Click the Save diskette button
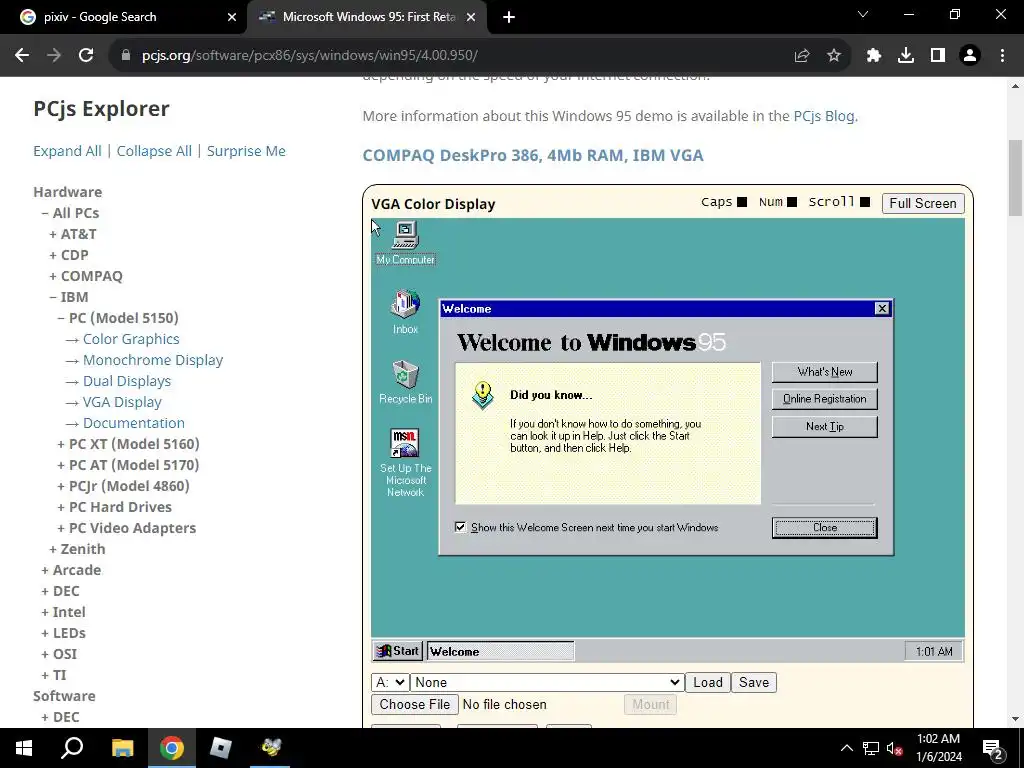The width and height of the screenshot is (1024, 768). tap(754, 682)
